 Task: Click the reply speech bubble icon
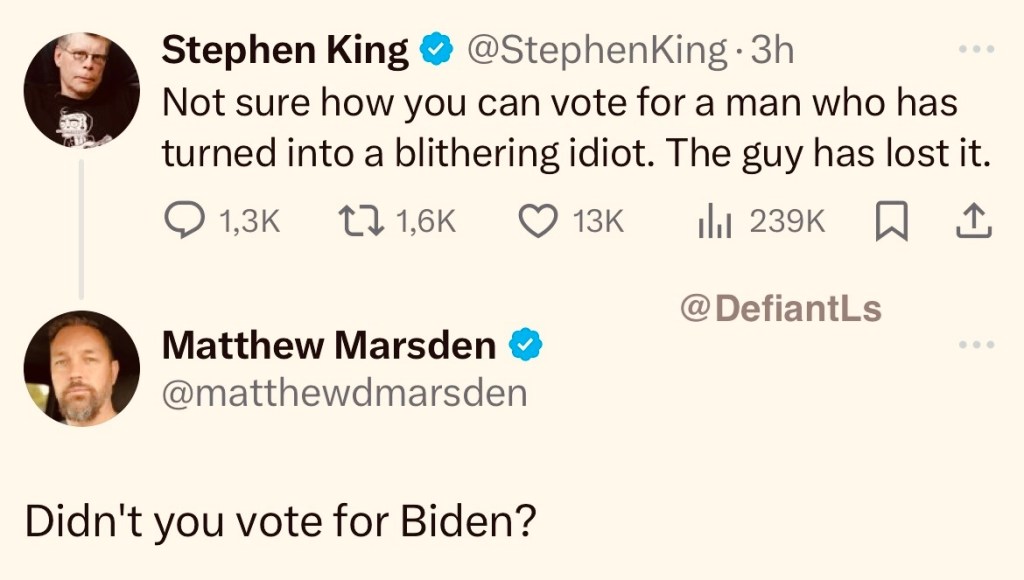(185, 222)
